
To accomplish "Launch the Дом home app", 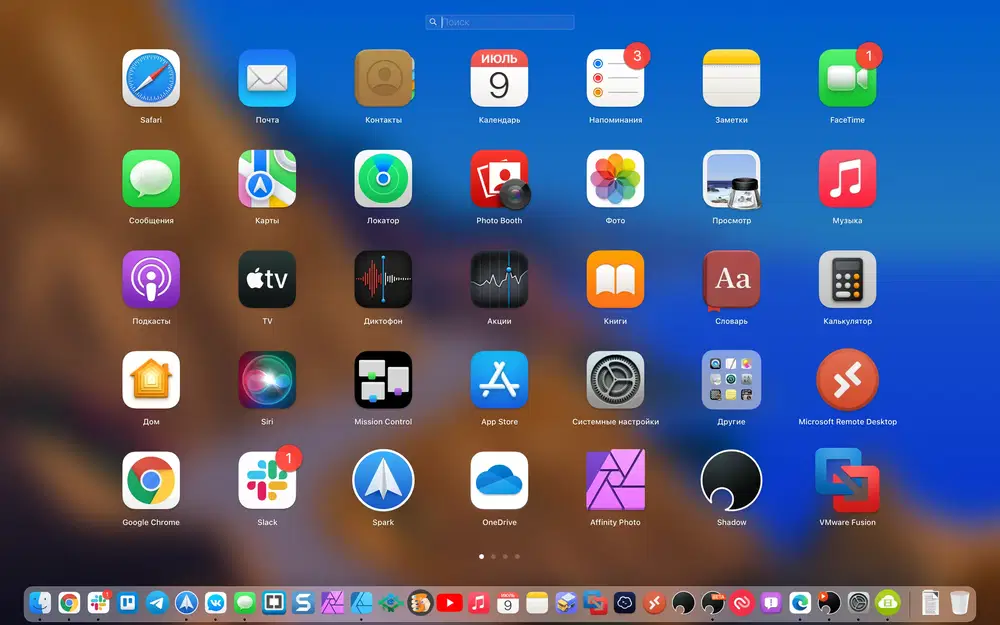I will (151, 381).
